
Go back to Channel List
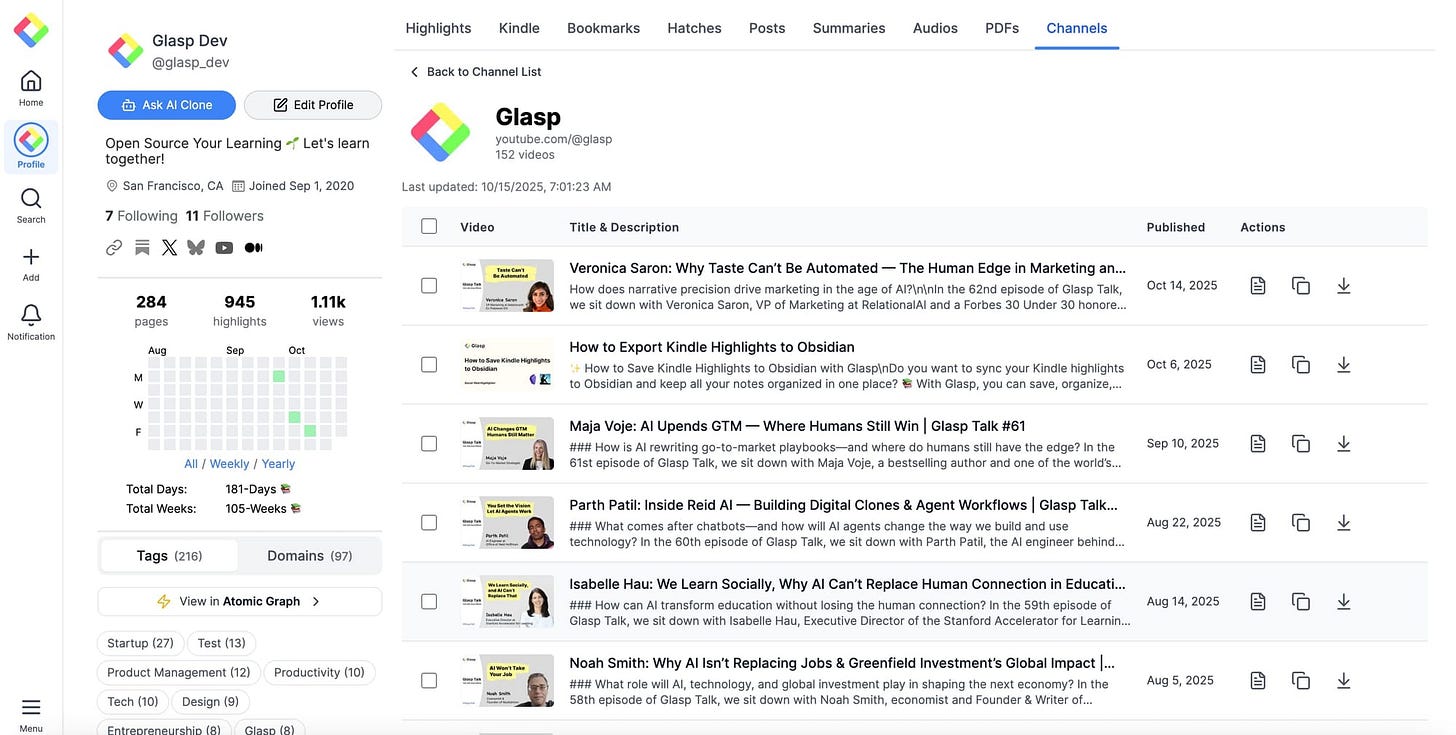(x=476, y=72)
